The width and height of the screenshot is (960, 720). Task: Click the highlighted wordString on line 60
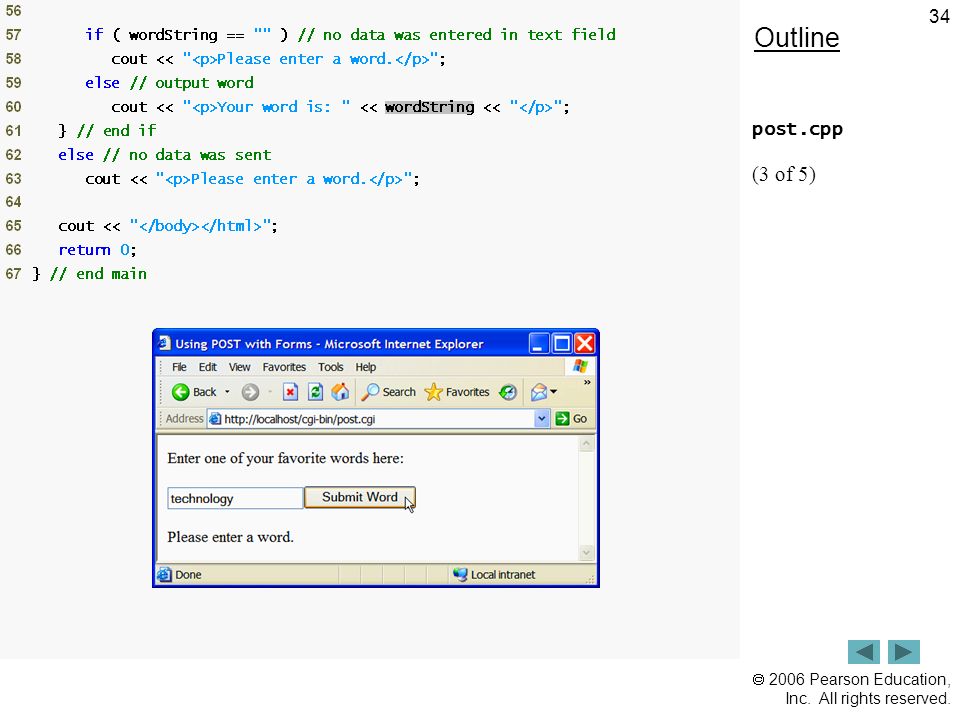click(429, 107)
